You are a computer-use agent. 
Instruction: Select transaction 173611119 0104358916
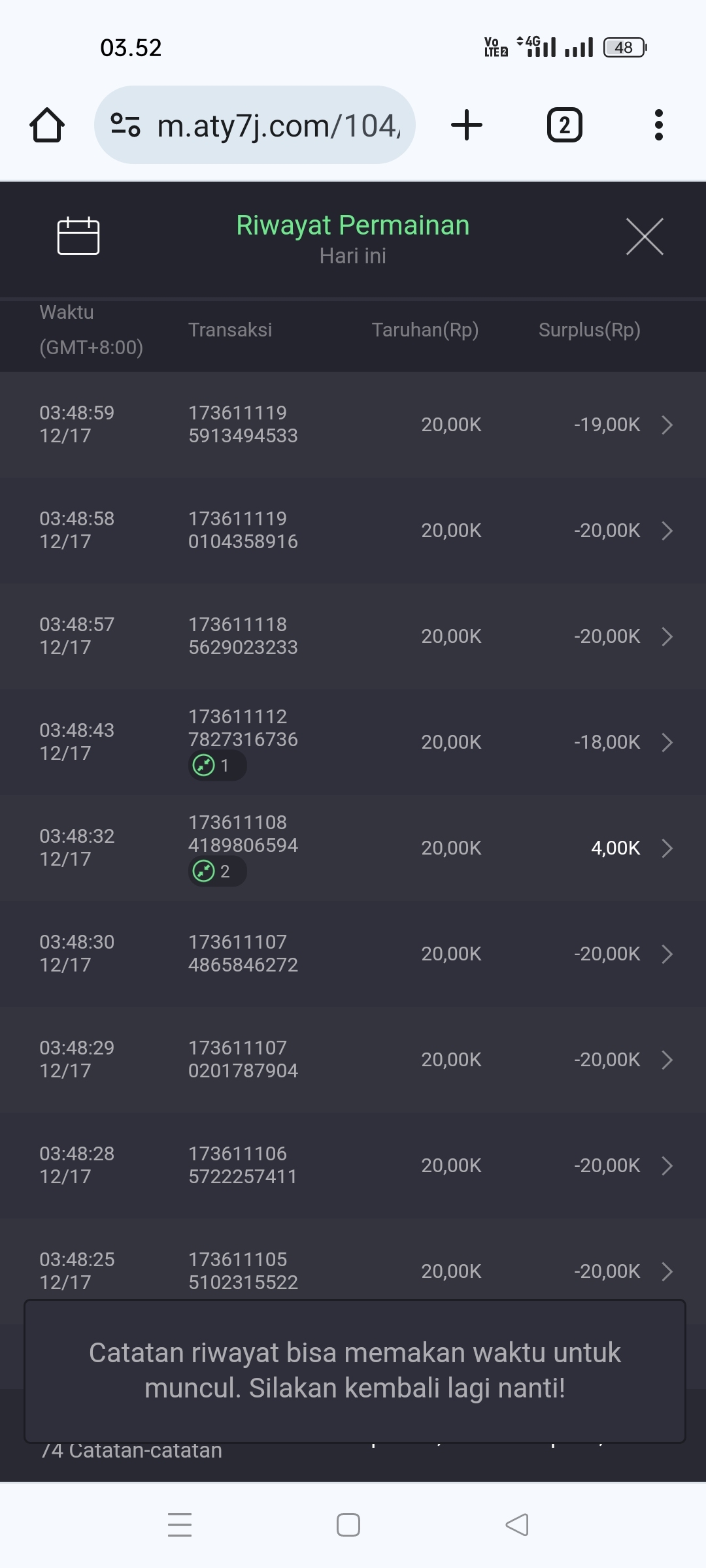click(243, 530)
